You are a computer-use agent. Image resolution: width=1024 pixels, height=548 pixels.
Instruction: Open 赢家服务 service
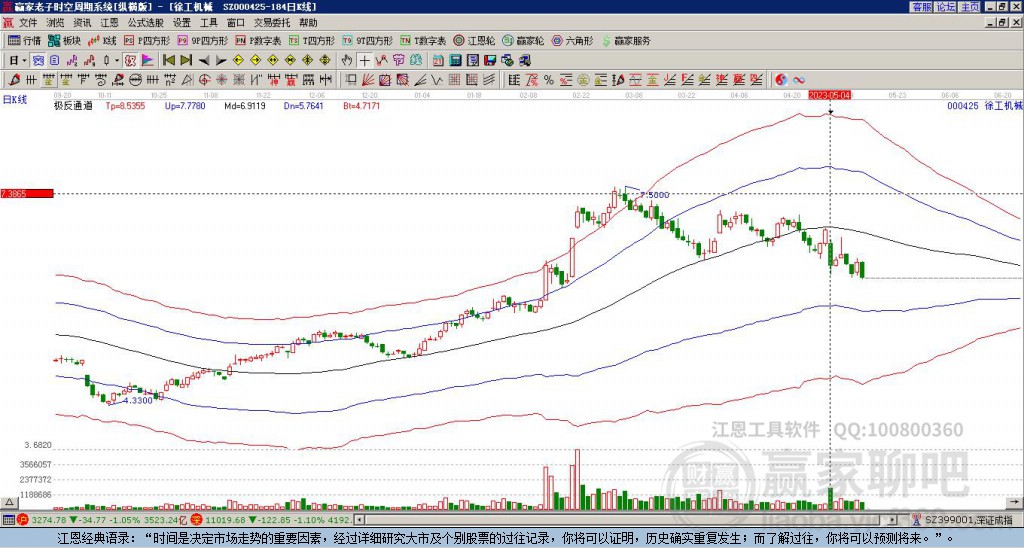pyautogui.click(x=626, y=40)
